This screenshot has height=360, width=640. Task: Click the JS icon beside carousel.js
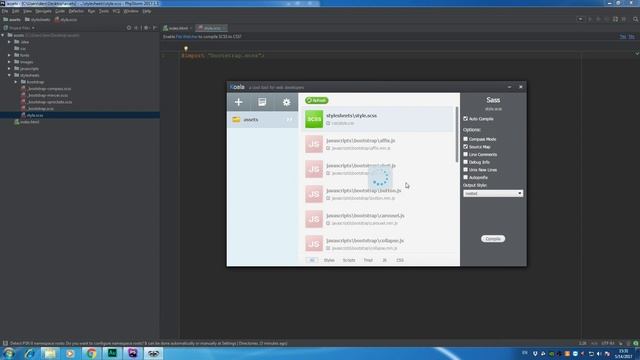(314, 219)
